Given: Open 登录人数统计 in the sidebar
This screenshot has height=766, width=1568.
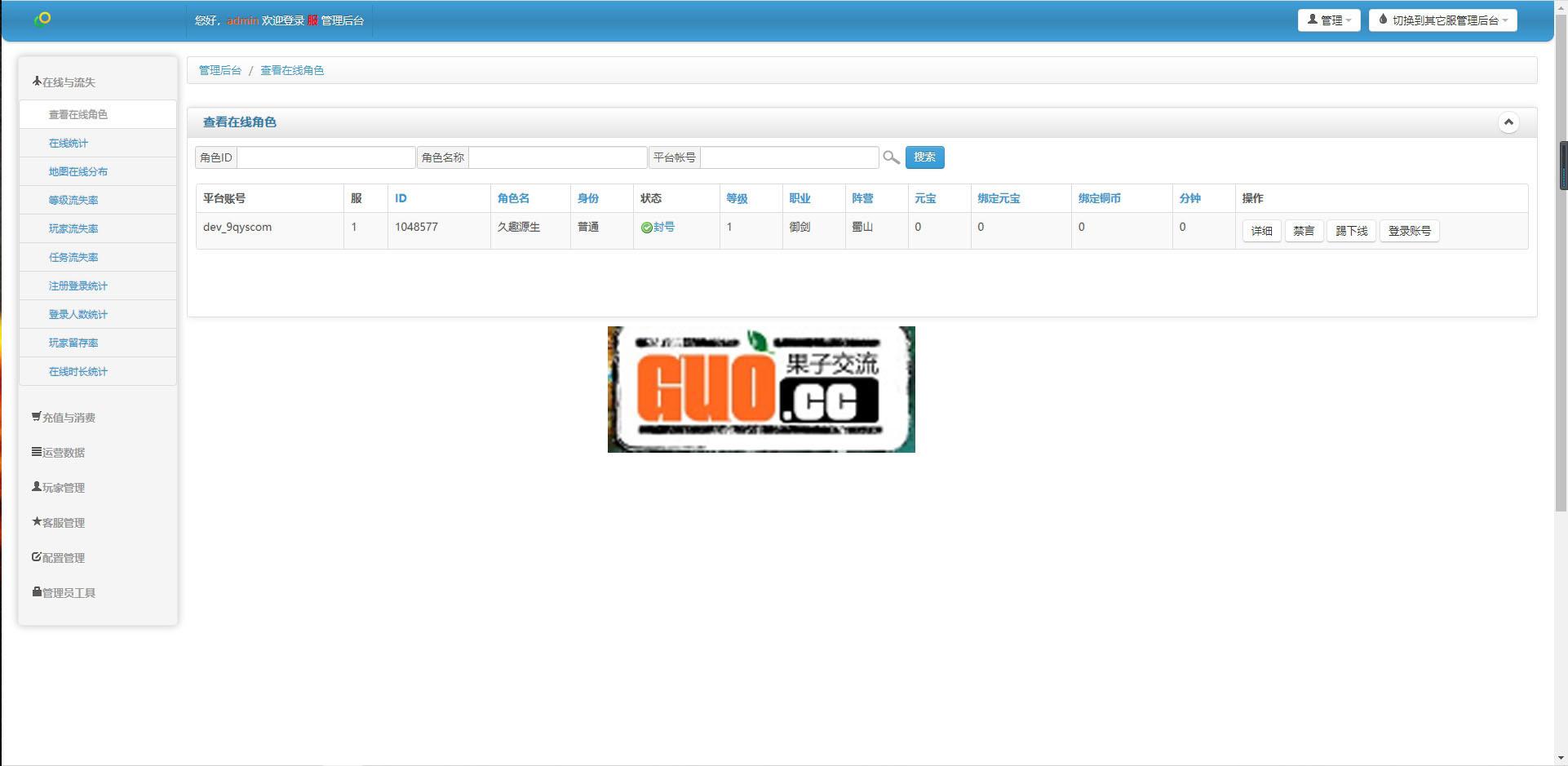Looking at the screenshot, I should coord(98,314).
